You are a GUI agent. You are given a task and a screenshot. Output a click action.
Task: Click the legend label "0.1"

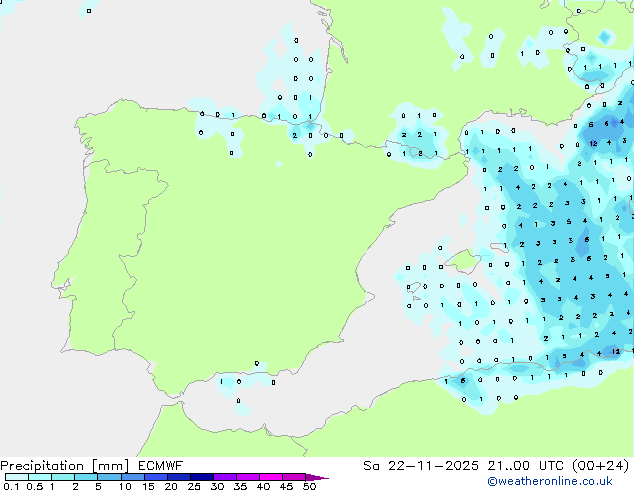coord(11,486)
